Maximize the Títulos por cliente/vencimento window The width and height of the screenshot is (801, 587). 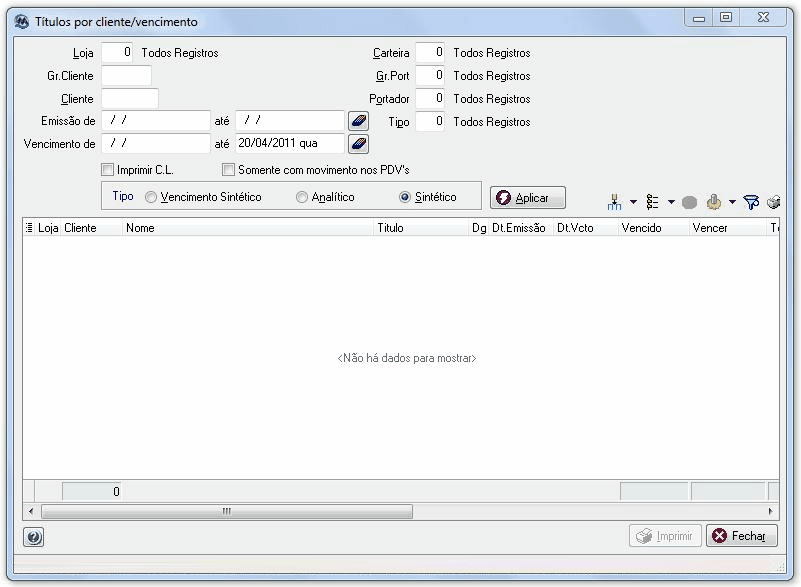pyautogui.click(x=725, y=17)
